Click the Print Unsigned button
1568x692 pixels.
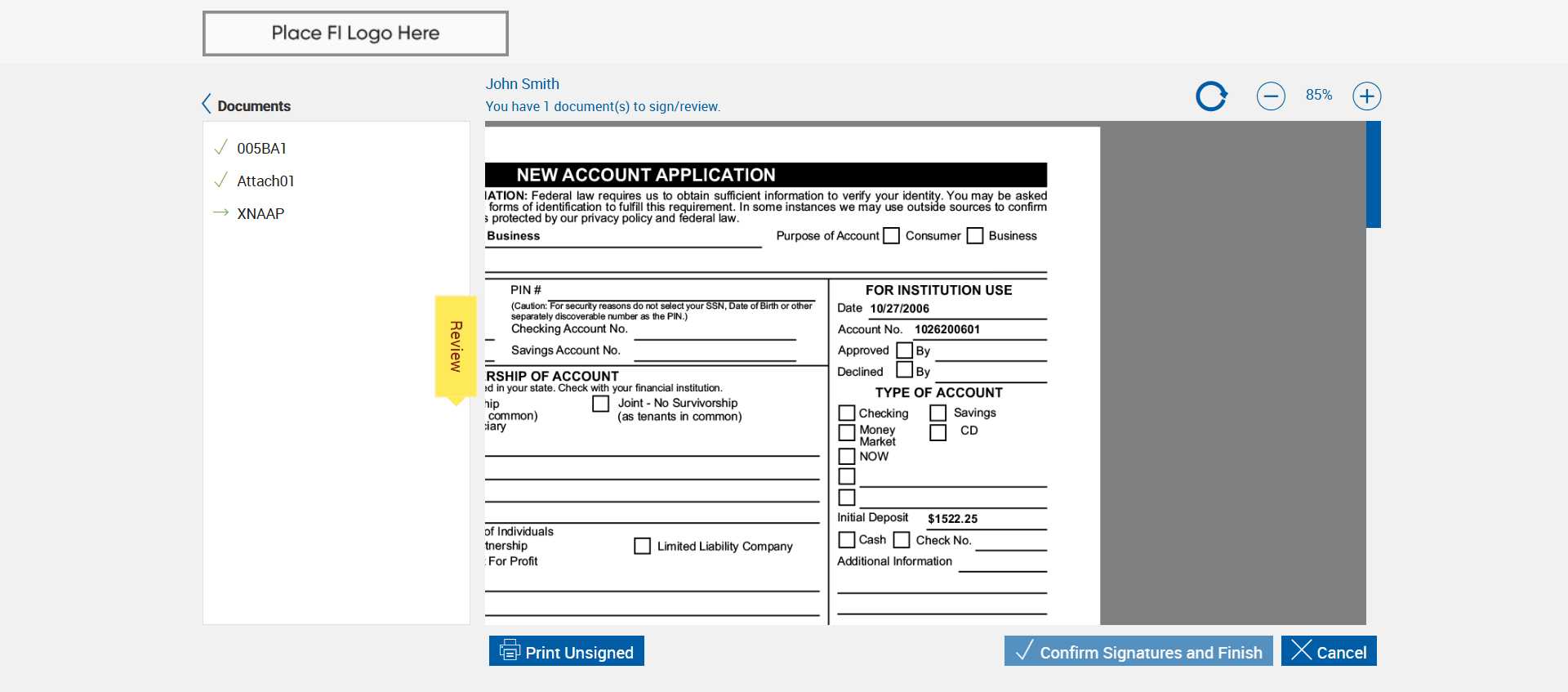coord(567,651)
